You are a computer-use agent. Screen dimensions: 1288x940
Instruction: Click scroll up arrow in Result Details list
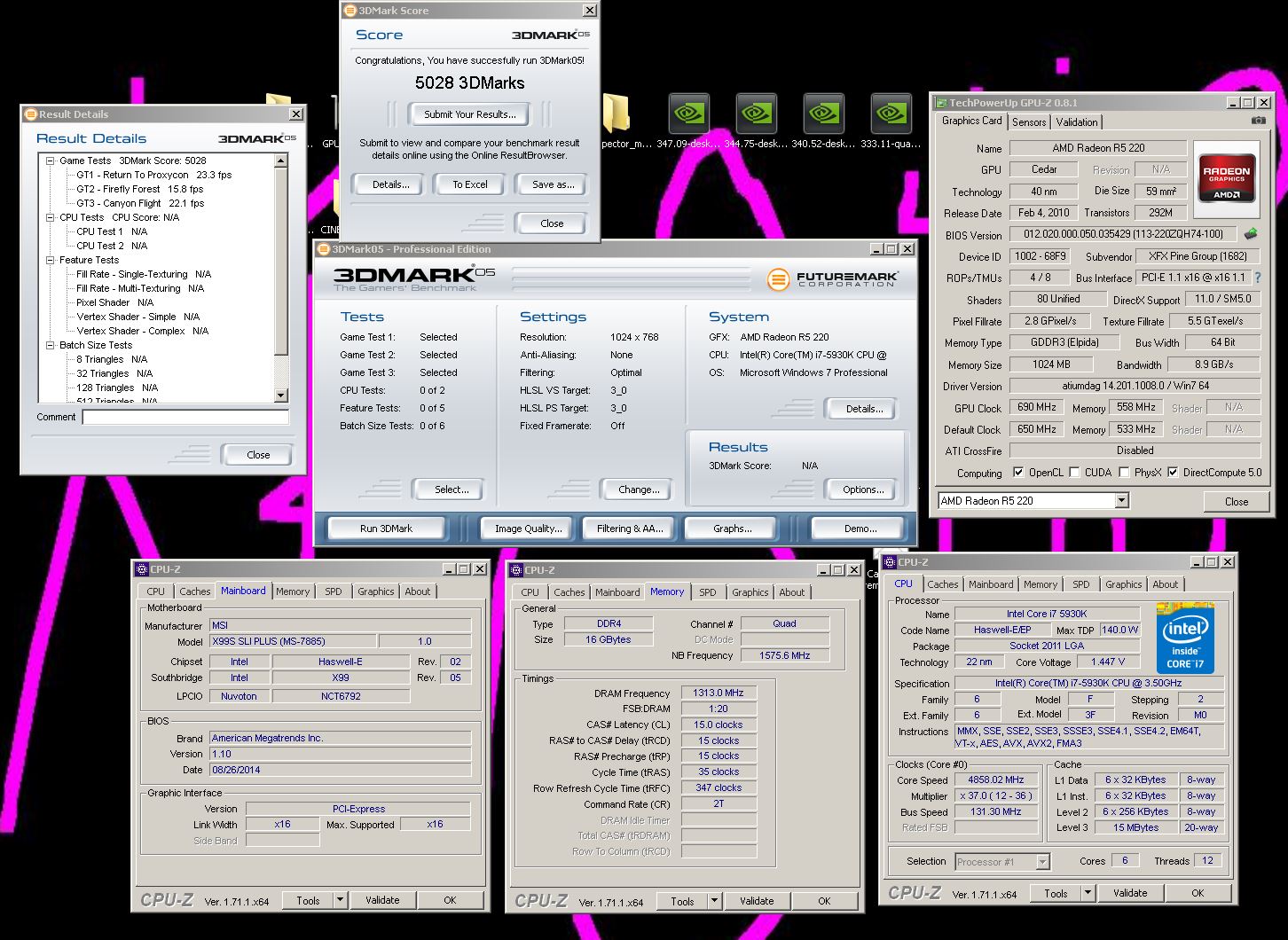point(281,161)
